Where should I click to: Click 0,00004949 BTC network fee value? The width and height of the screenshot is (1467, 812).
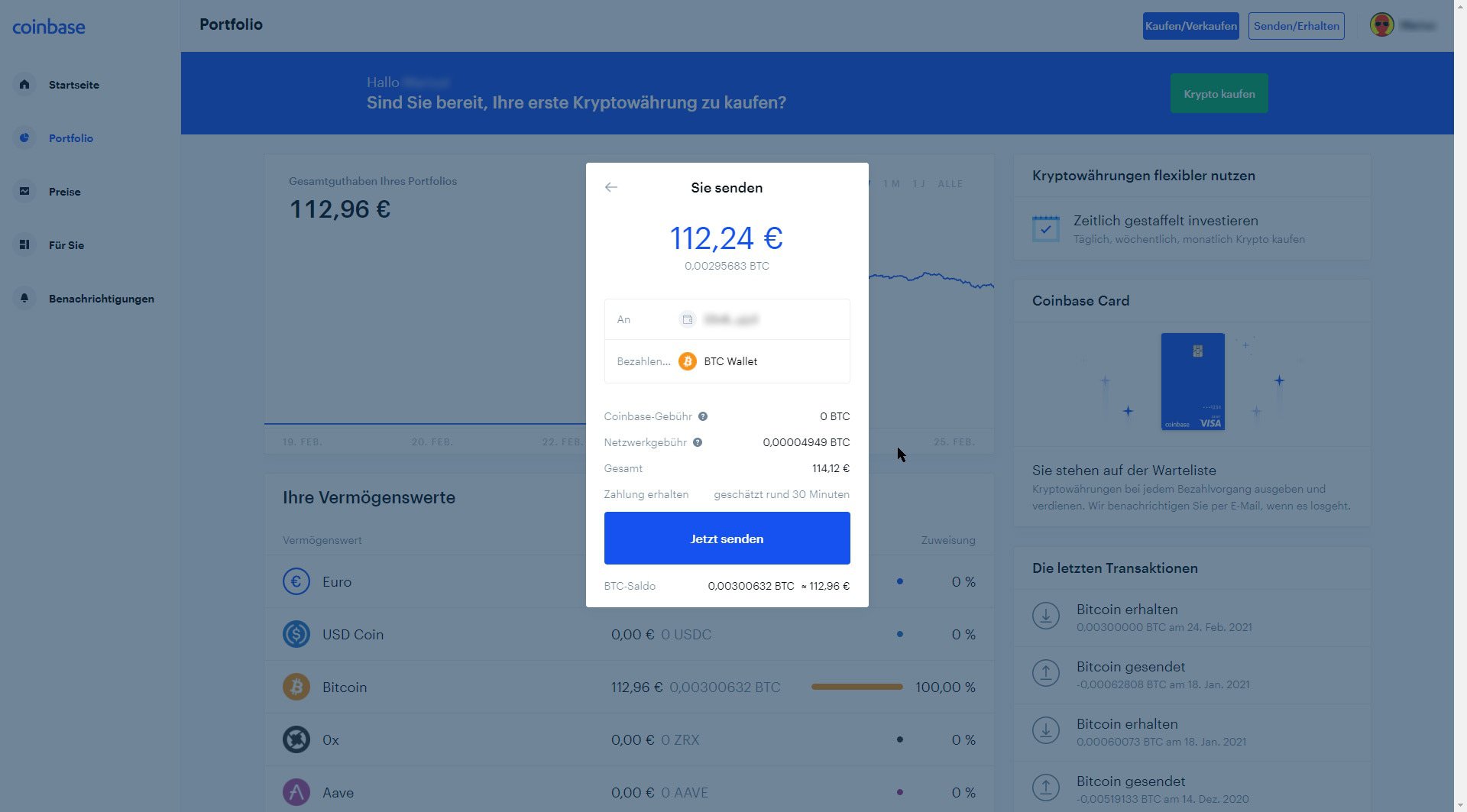click(806, 442)
